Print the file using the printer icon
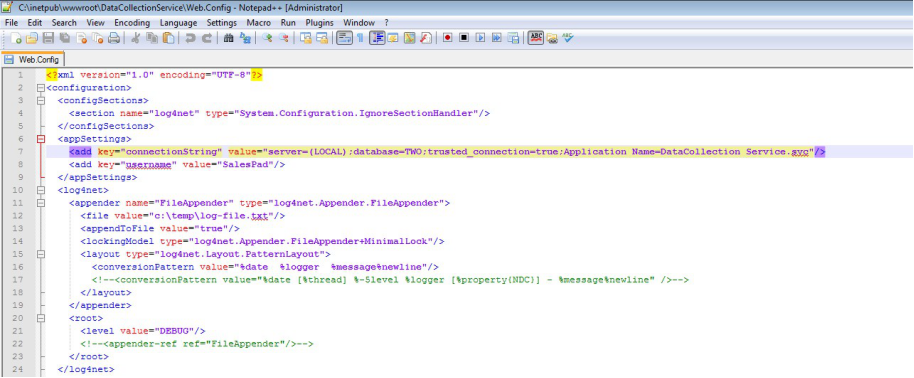914x378 pixels. pos(114,38)
